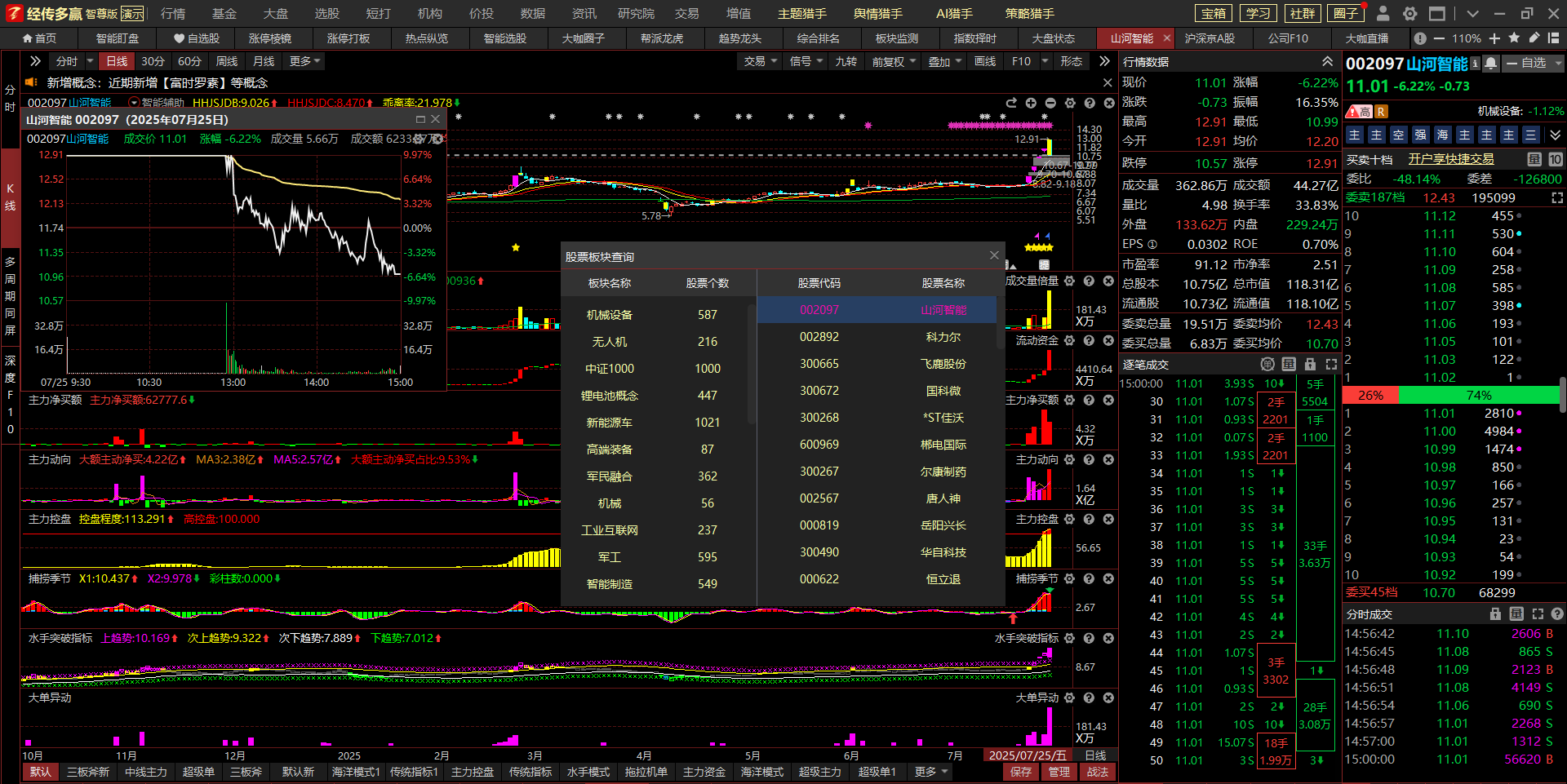Viewport: 1567px width, 784px height.
Task: Select the 周线 period tab
Action: click(x=227, y=61)
